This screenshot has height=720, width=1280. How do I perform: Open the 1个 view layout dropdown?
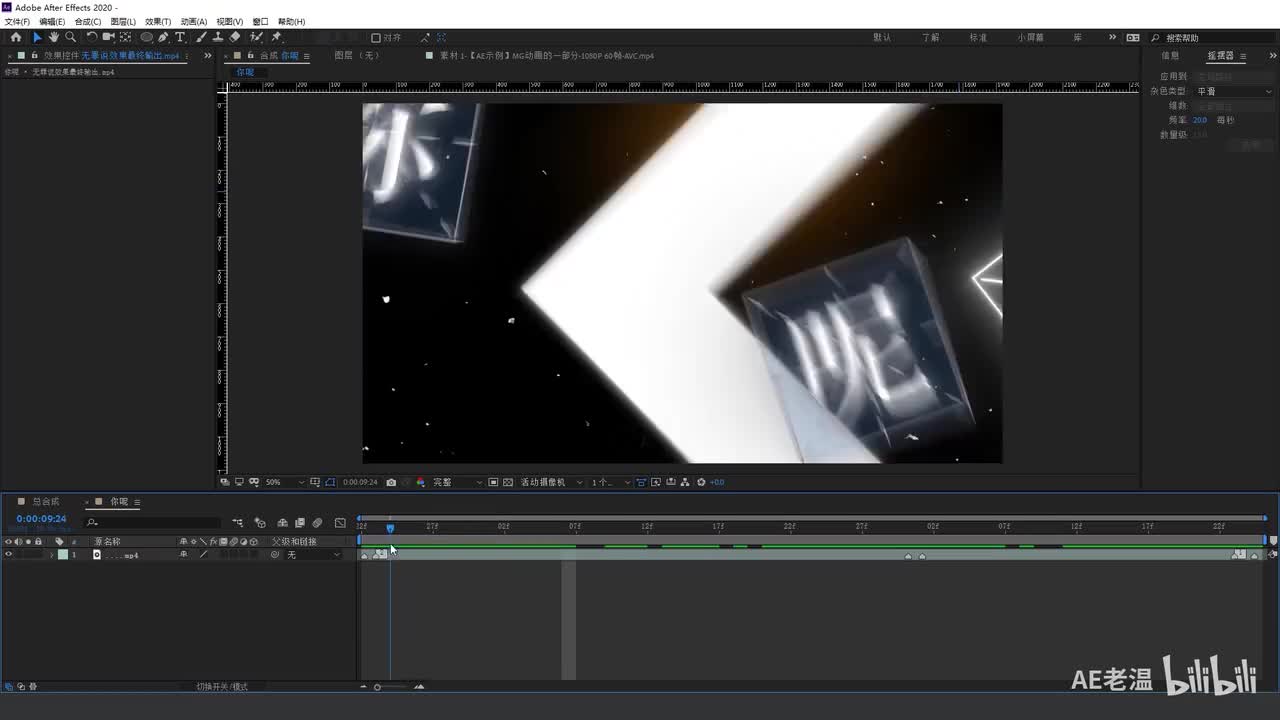[609, 482]
